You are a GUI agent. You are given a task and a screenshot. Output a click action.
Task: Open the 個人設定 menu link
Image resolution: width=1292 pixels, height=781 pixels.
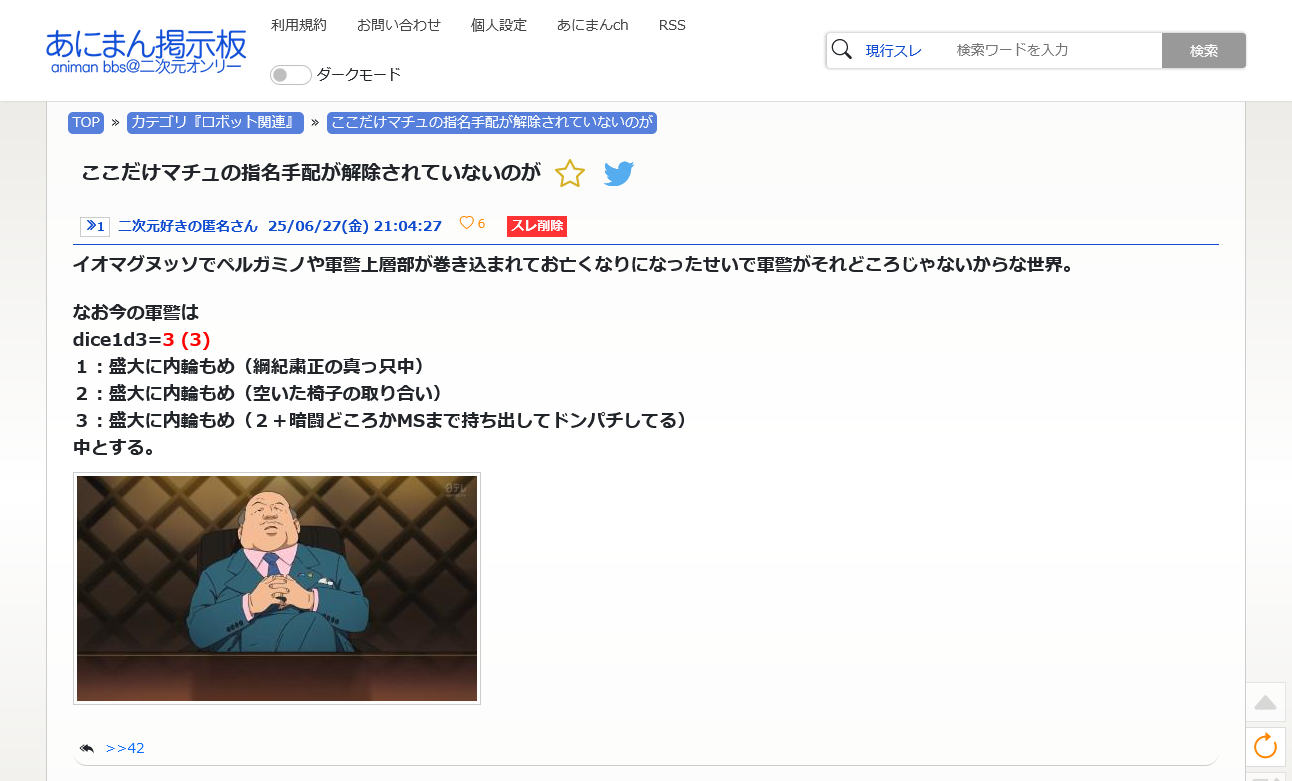coord(499,25)
